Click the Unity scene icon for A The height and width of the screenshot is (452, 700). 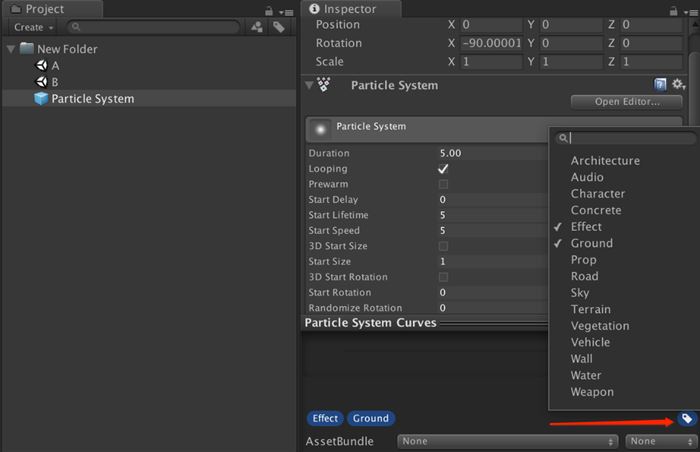pos(41,65)
